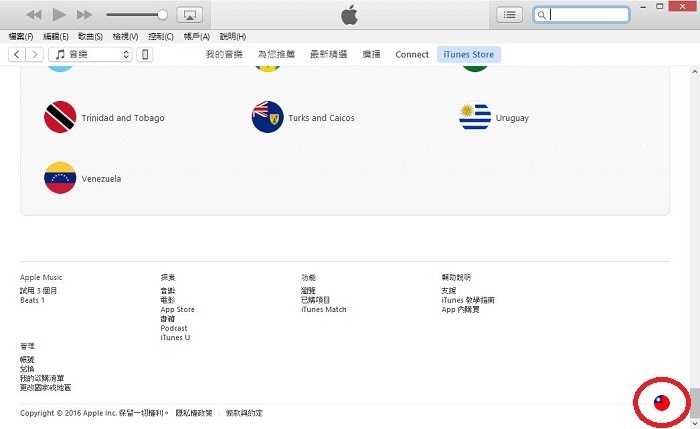This screenshot has width=700, height=429.
Task: Open the 支援 footer link
Action: (449, 291)
